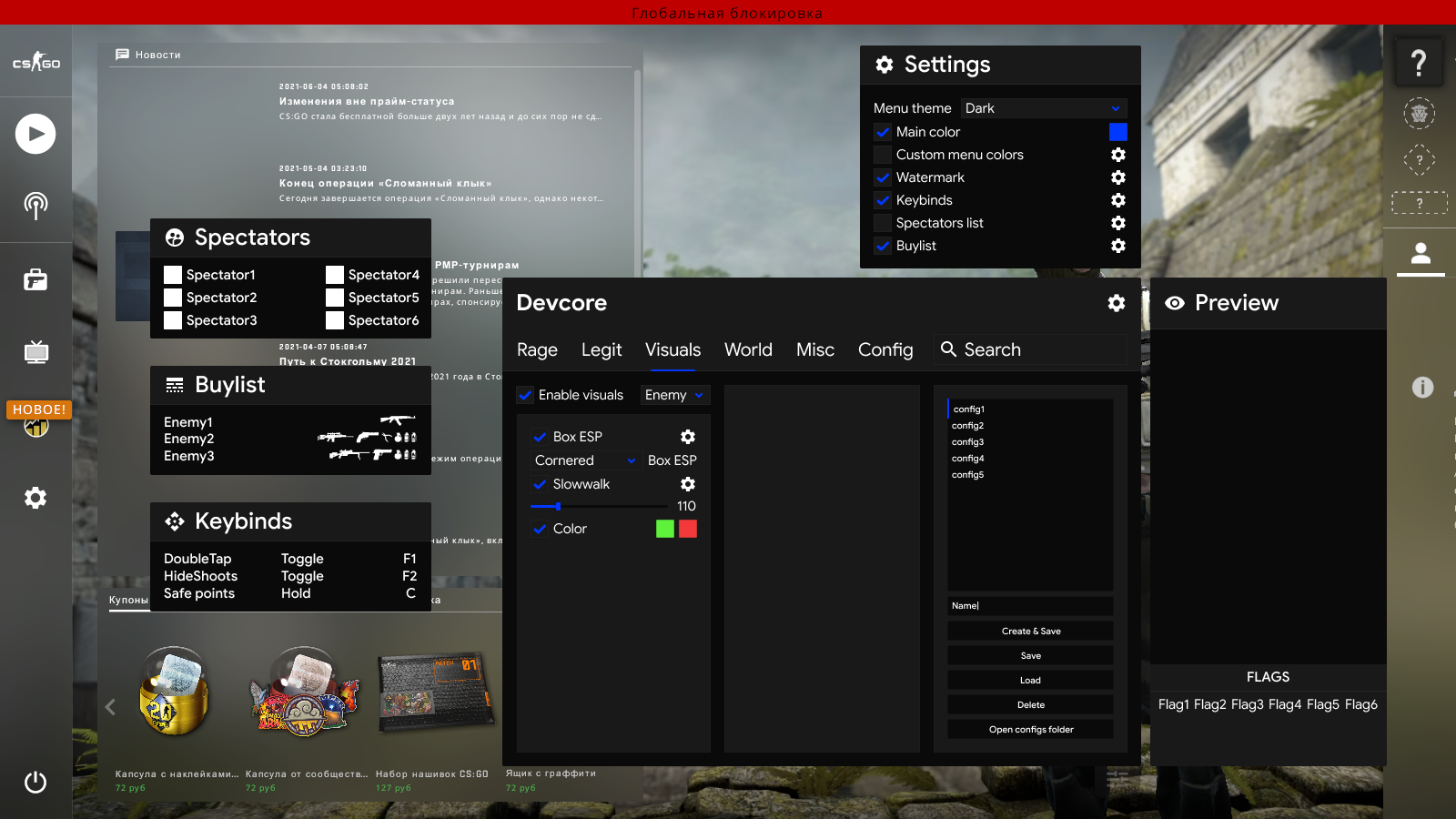Click the CS:GO logo in the sidebar
1456x819 pixels.
click(35, 62)
